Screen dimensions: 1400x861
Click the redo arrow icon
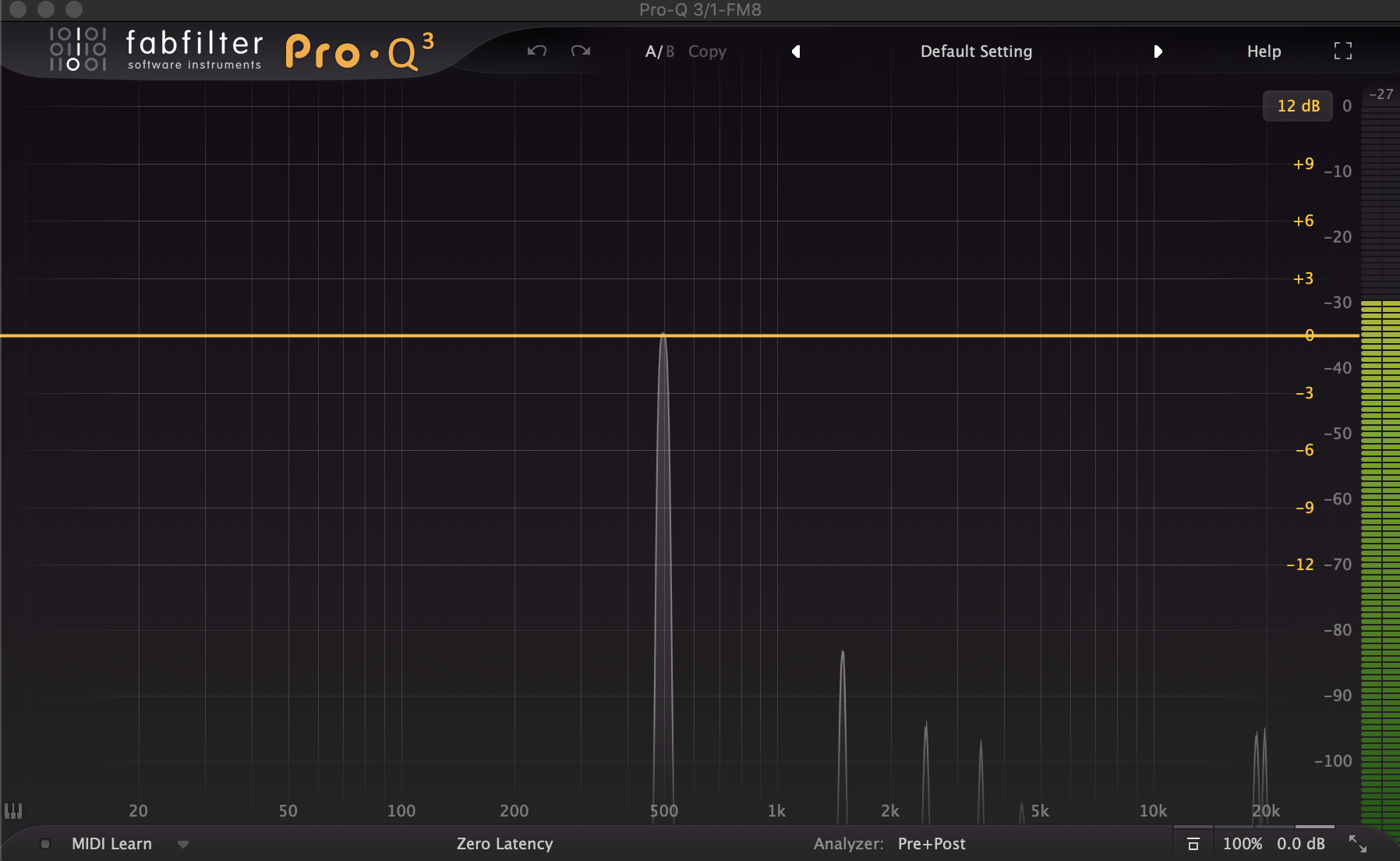click(581, 51)
